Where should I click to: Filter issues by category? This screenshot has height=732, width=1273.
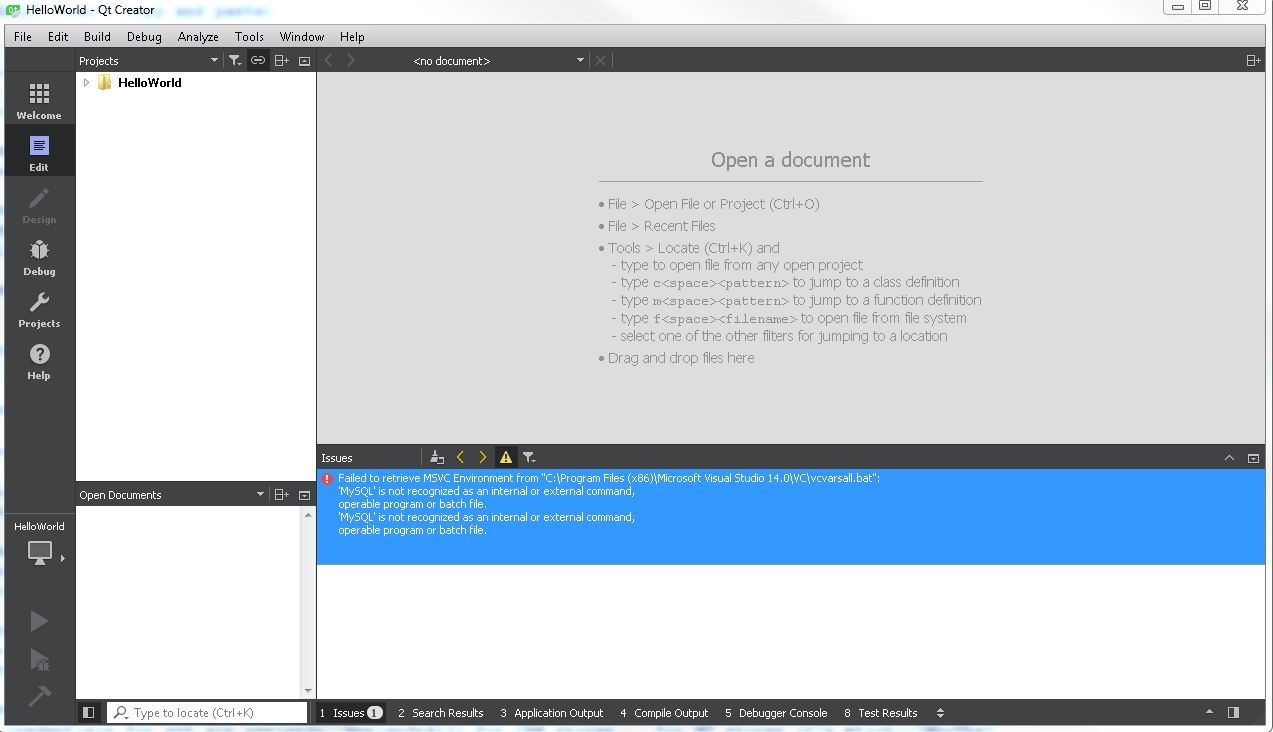click(x=529, y=457)
